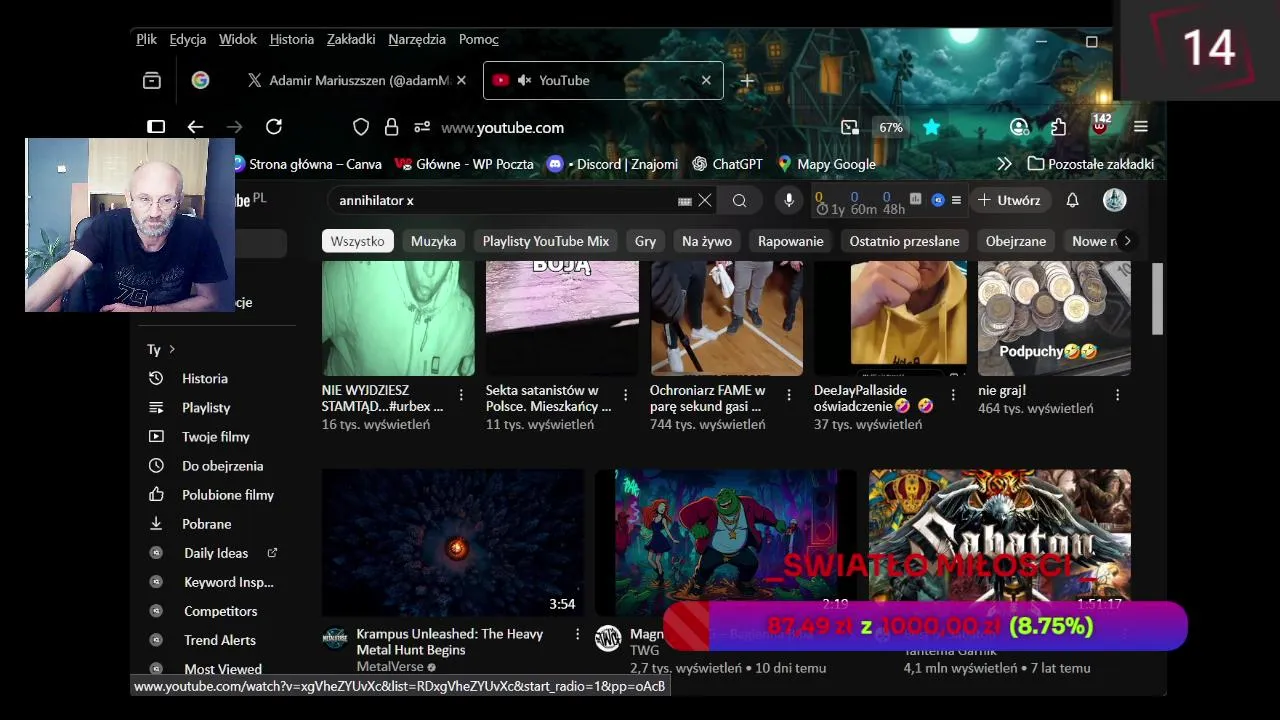
Task: Open the on-screen keyboard icon in search
Action: tap(685, 201)
